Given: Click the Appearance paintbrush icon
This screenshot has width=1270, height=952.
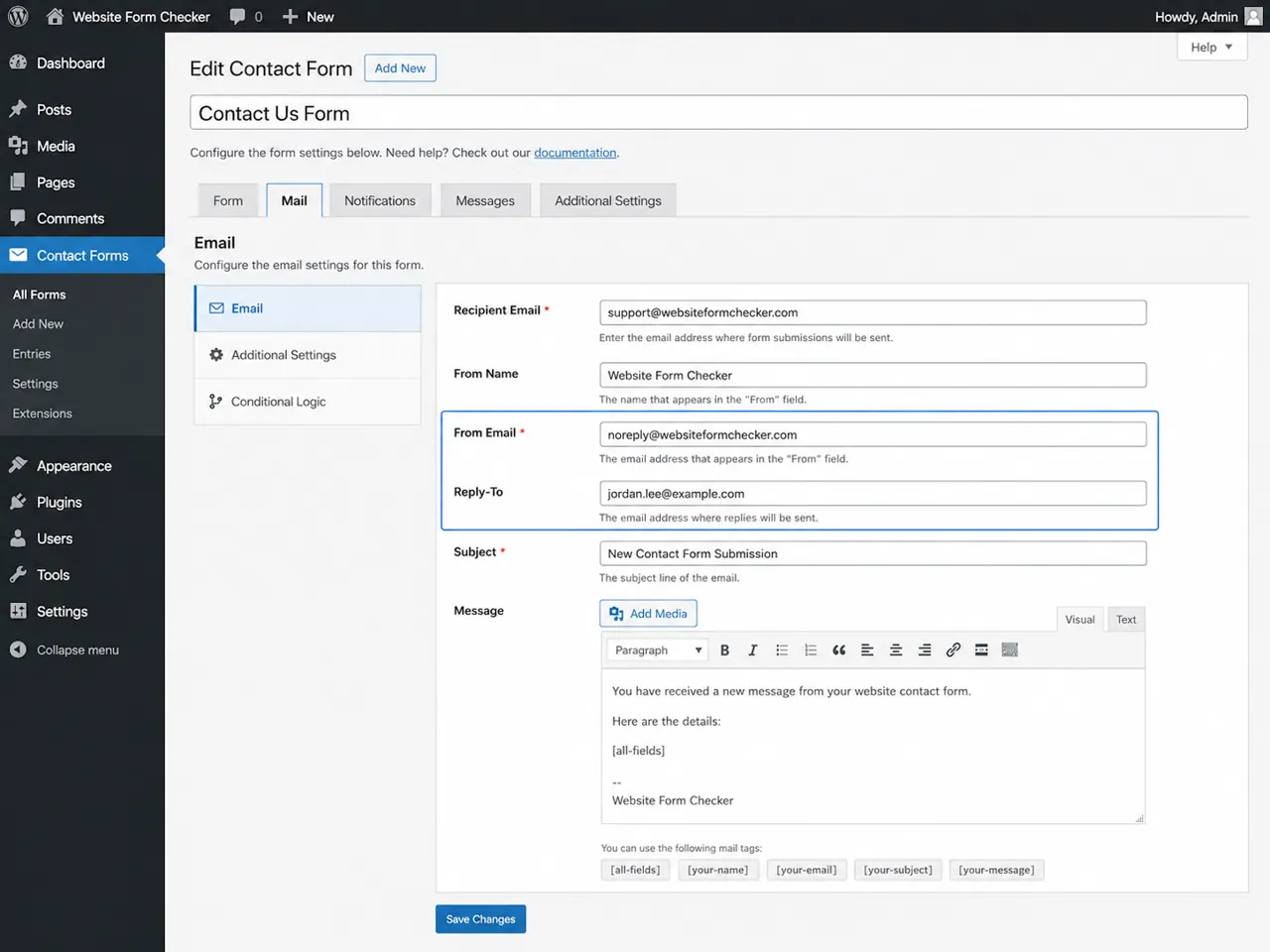Looking at the screenshot, I should pyautogui.click(x=18, y=465).
